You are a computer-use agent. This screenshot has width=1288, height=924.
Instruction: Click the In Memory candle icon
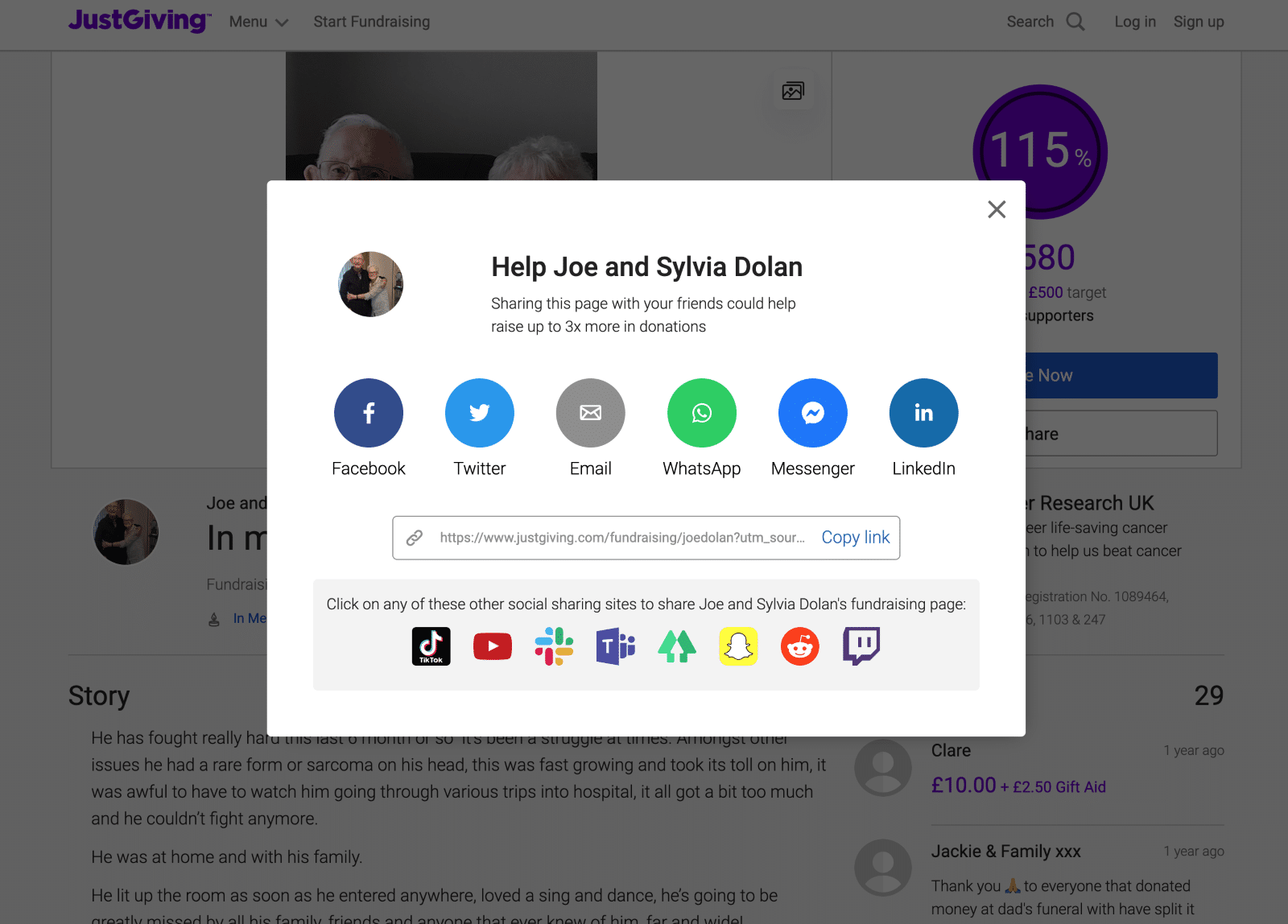pos(214,619)
